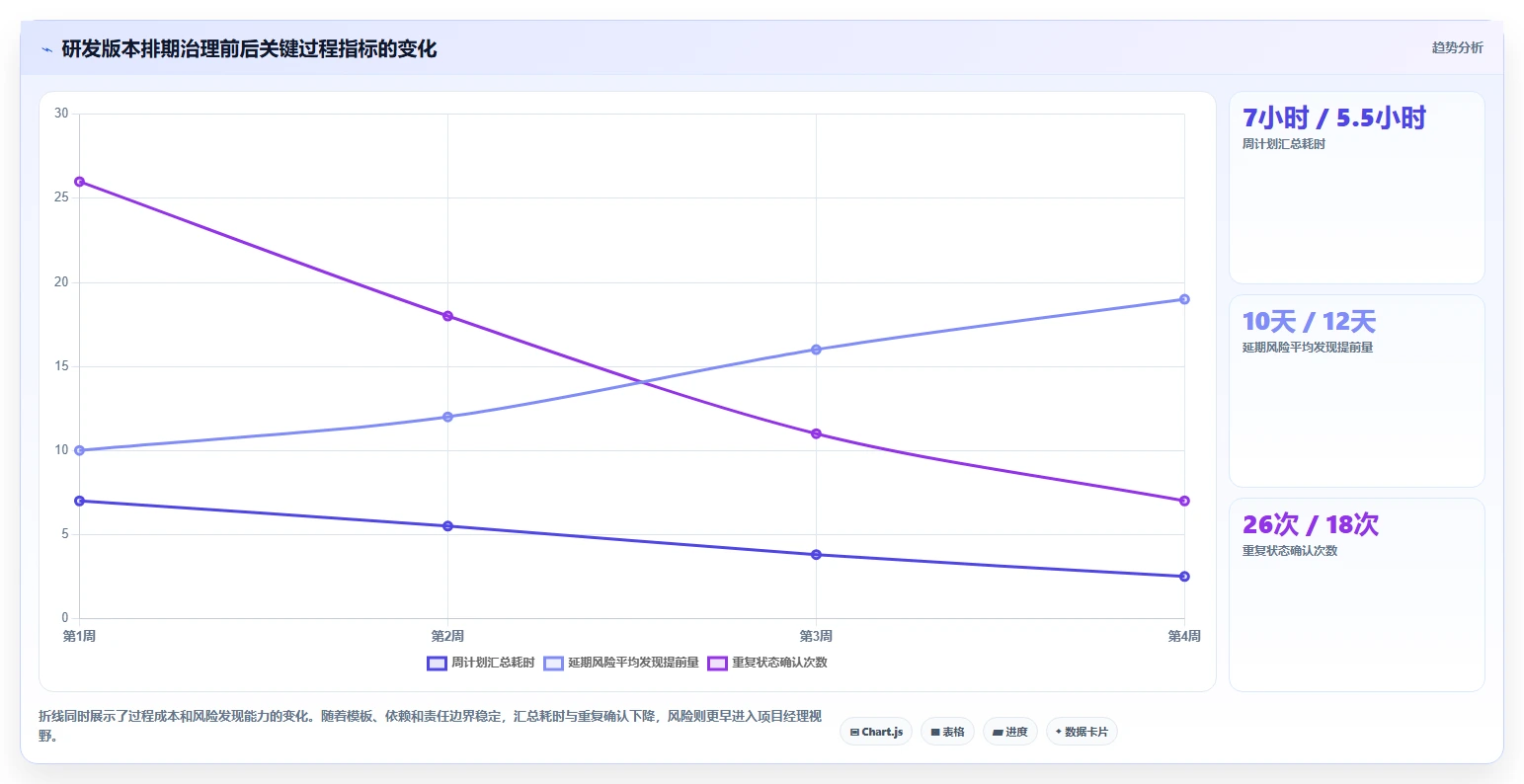Select the 进度 tag

click(x=1010, y=732)
